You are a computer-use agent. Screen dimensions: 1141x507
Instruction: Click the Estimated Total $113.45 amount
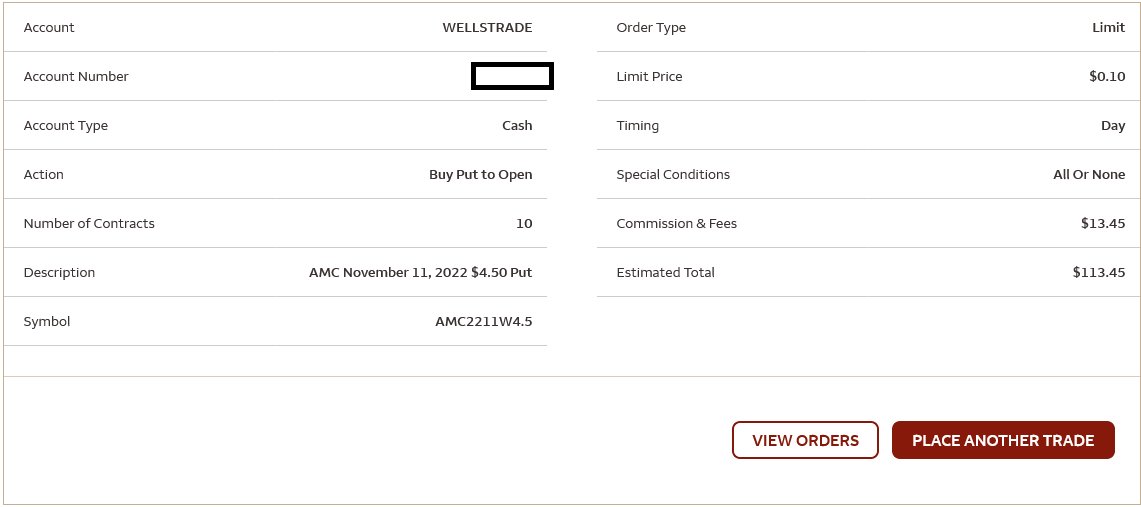[1099, 273]
